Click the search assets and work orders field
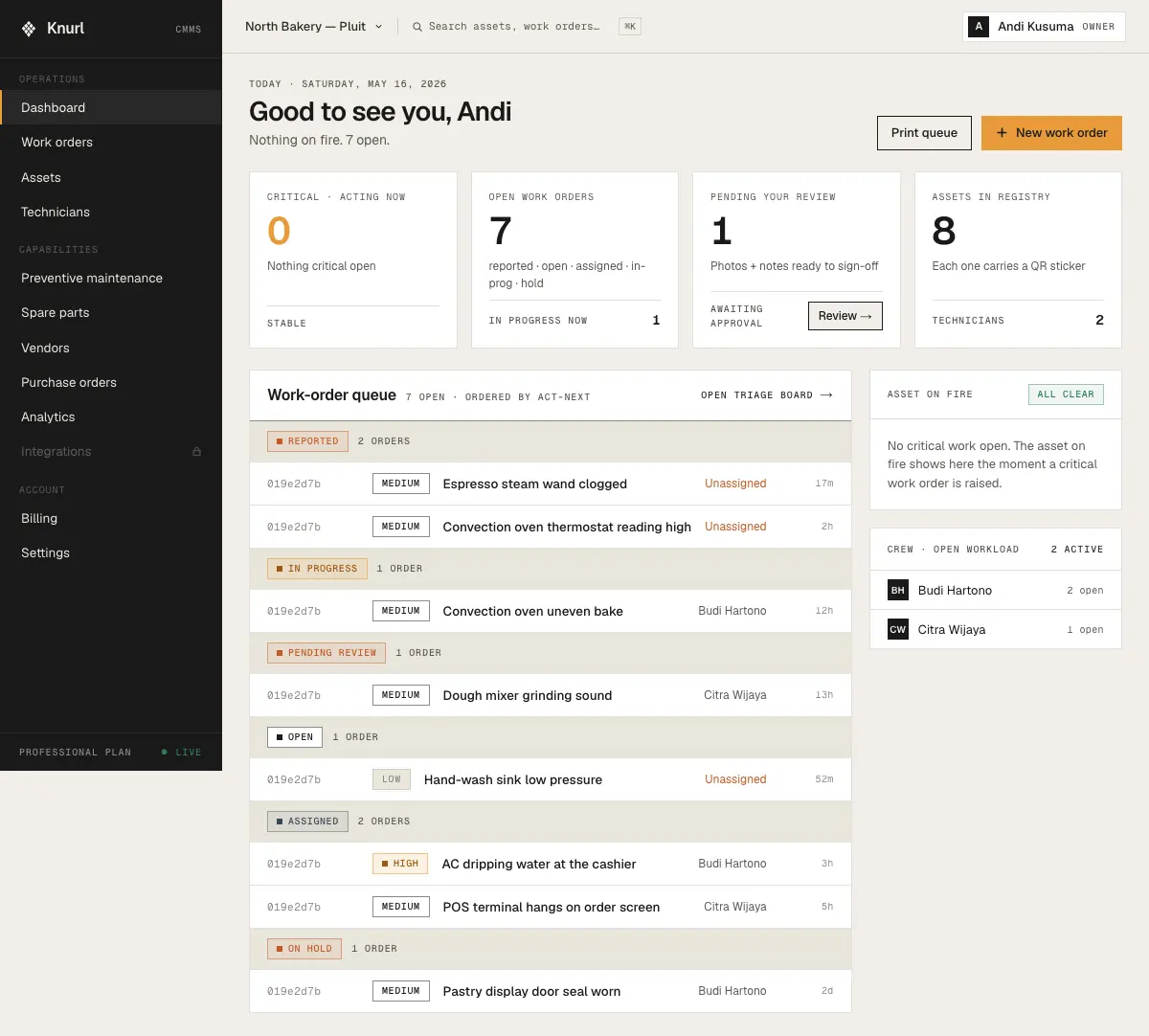Viewport: 1149px width, 1036px height. pyautogui.click(x=514, y=27)
